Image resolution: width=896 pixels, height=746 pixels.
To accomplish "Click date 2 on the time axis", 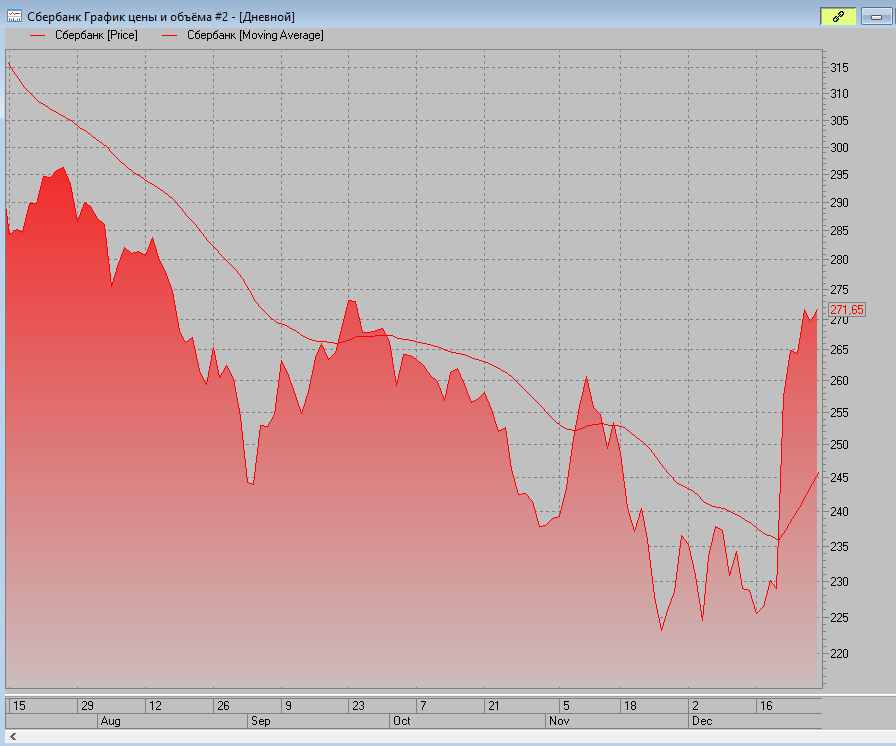I will click(x=695, y=706).
